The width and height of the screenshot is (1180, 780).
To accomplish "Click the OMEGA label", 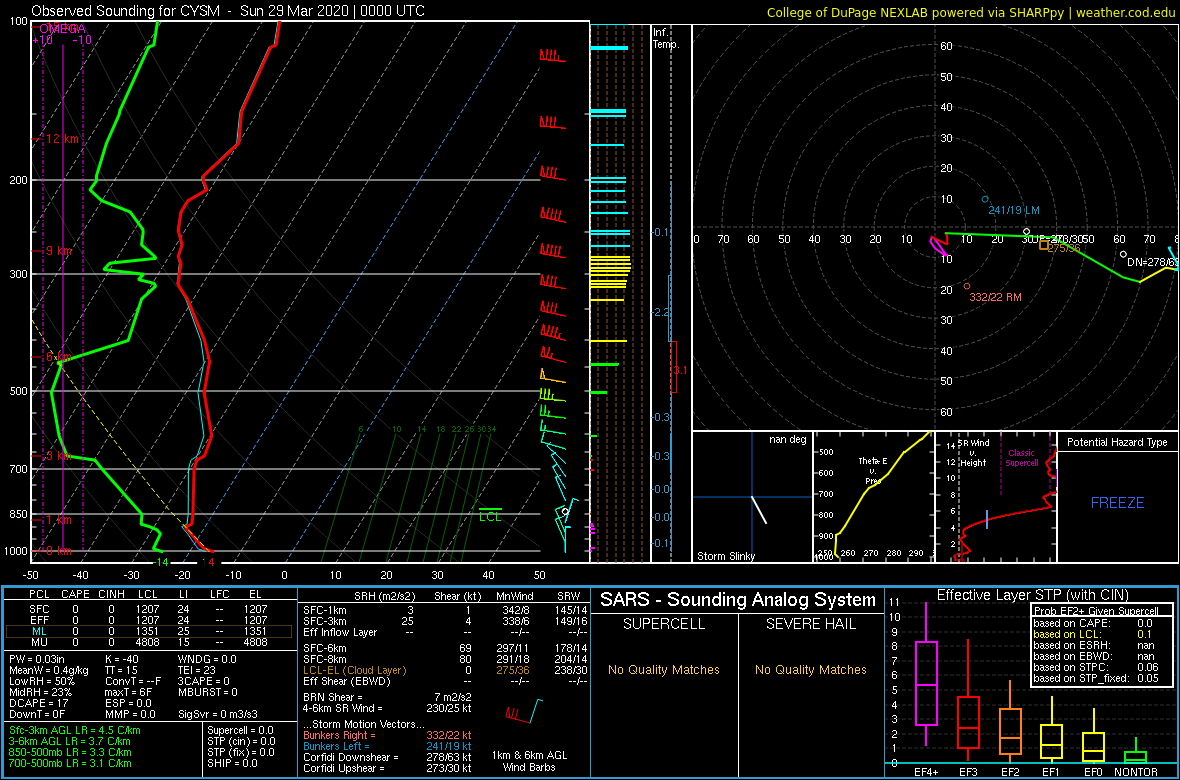I will [x=64, y=29].
